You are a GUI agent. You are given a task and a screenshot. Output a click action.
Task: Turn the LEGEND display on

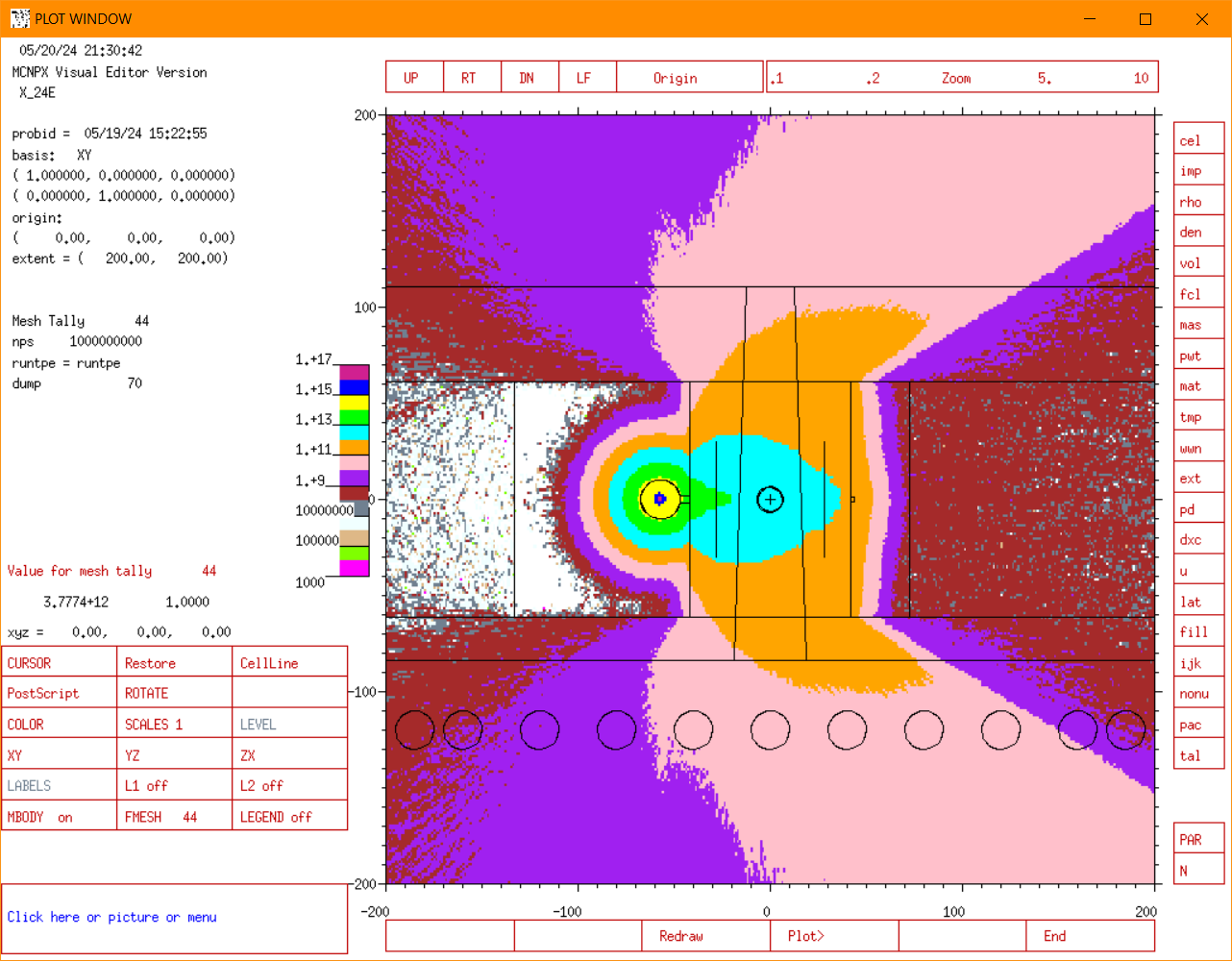[289, 816]
